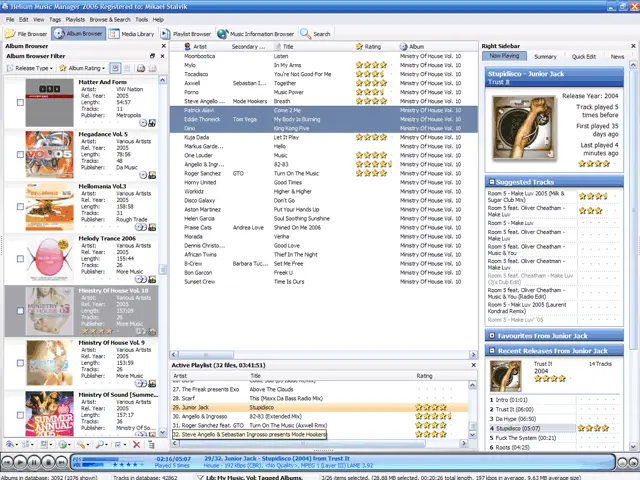Open the Release Type filter dropdown
This screenshot has height=480, width=640.
(30, 68)
